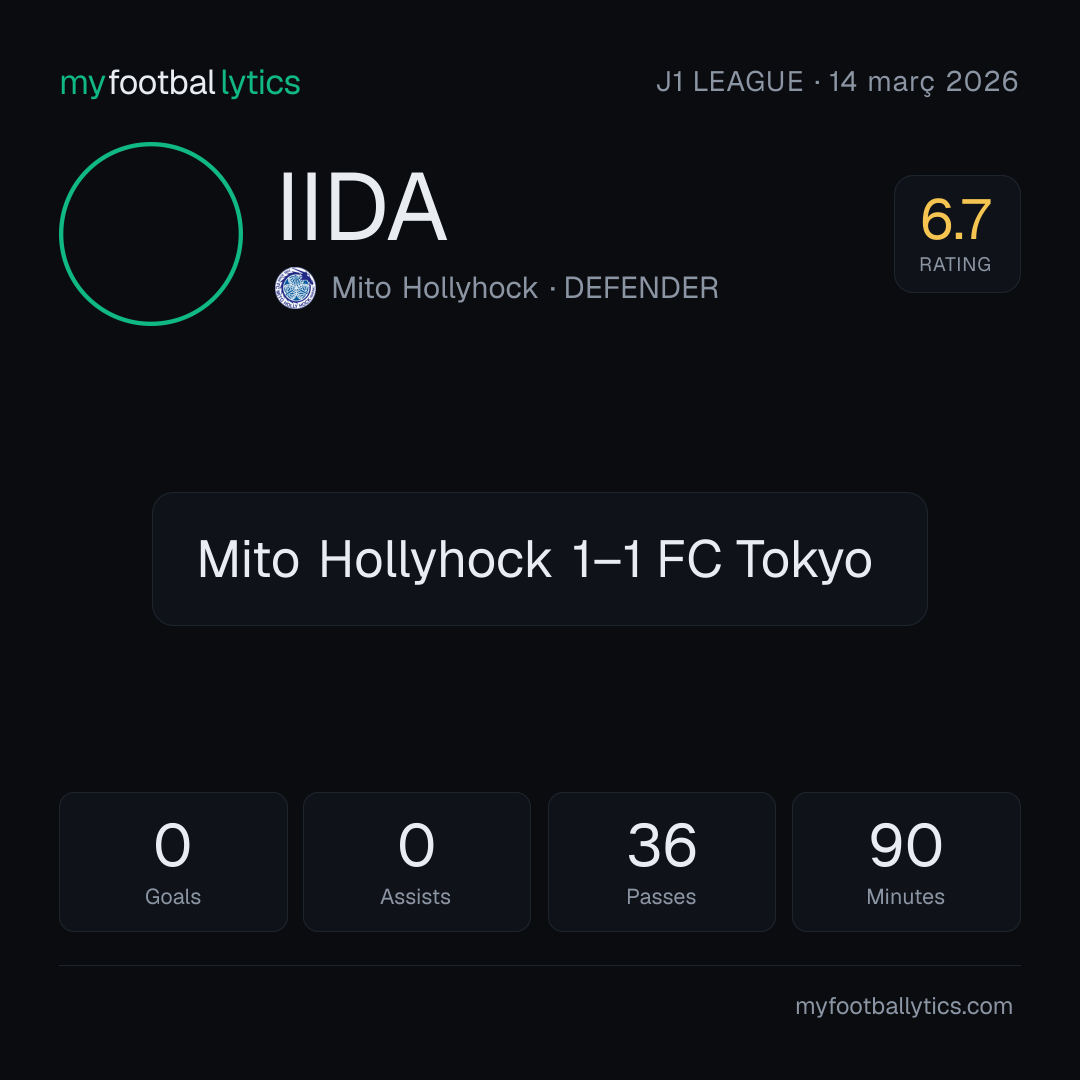Click the yellow 6.7 rating number
Viewport: 1080px width, 1080px height.
[956, 220]
